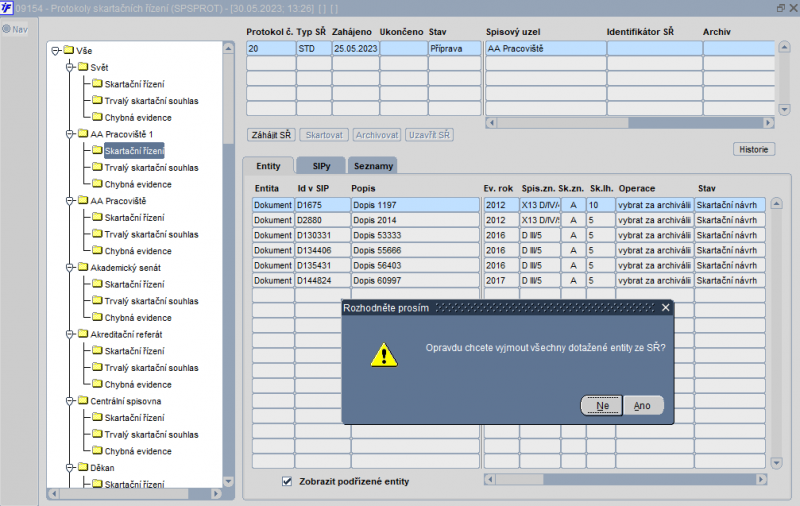
Task: Click the folder icon next to Svět
Action: pos(83,67)
